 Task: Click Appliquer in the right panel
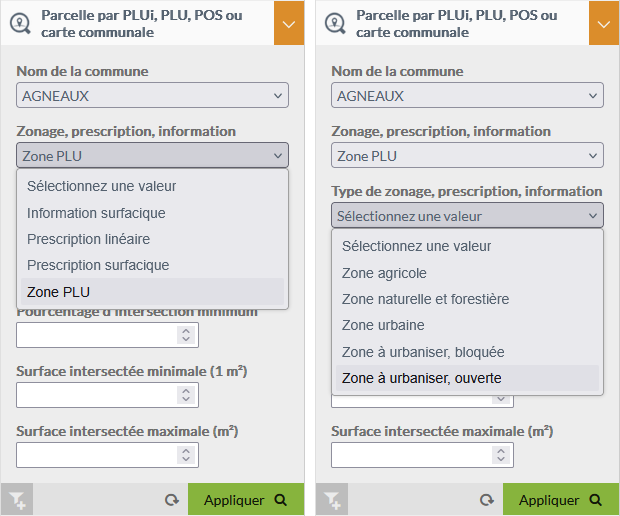pyautogui.click(x=561, y=500)
